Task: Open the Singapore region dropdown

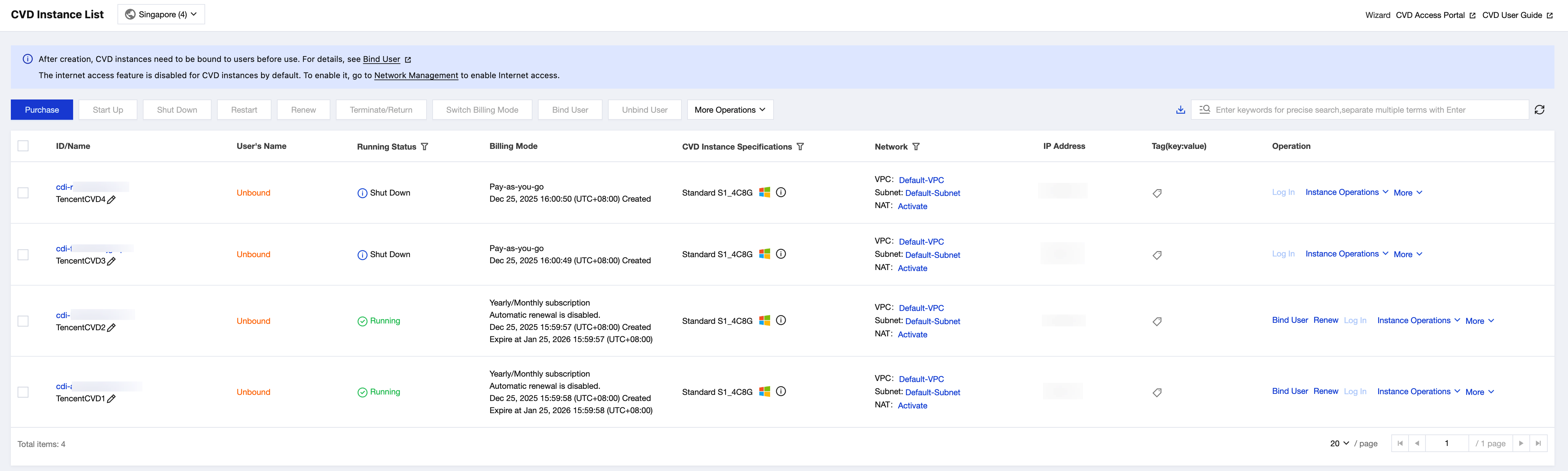Action: 161,15
